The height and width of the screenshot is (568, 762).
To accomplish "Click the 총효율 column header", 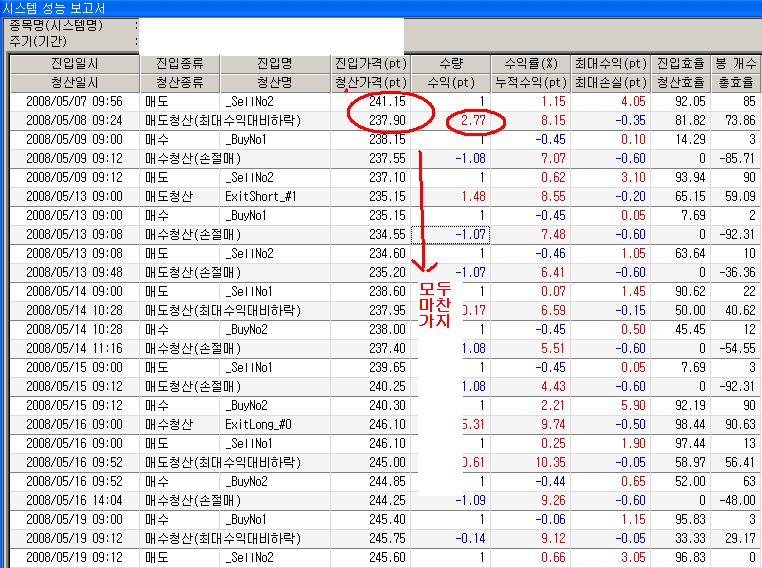I will tap(735, 82).
